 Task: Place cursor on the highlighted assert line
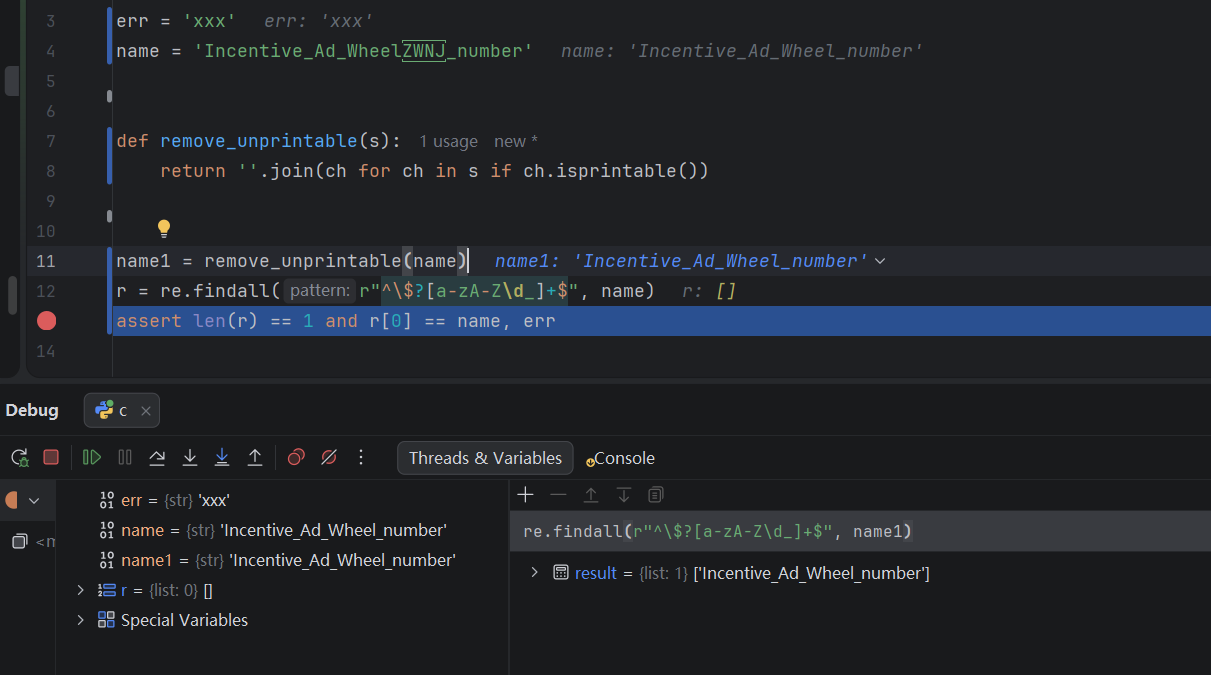(x=661, y=321)
